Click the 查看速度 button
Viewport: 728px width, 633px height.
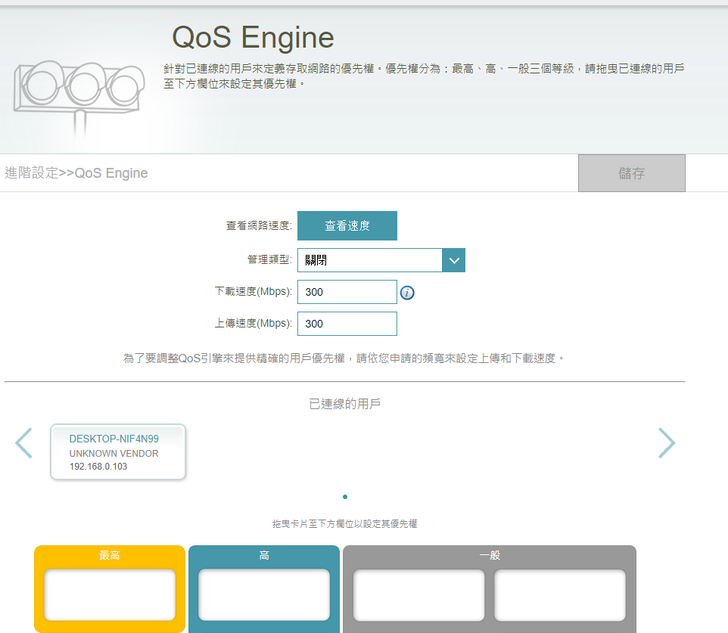click(347, 226)
